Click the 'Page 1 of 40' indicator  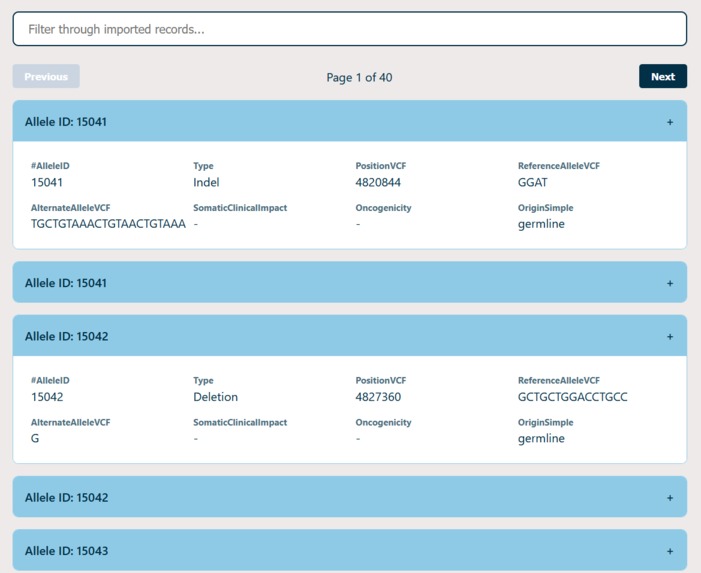(x=359, y=77)
